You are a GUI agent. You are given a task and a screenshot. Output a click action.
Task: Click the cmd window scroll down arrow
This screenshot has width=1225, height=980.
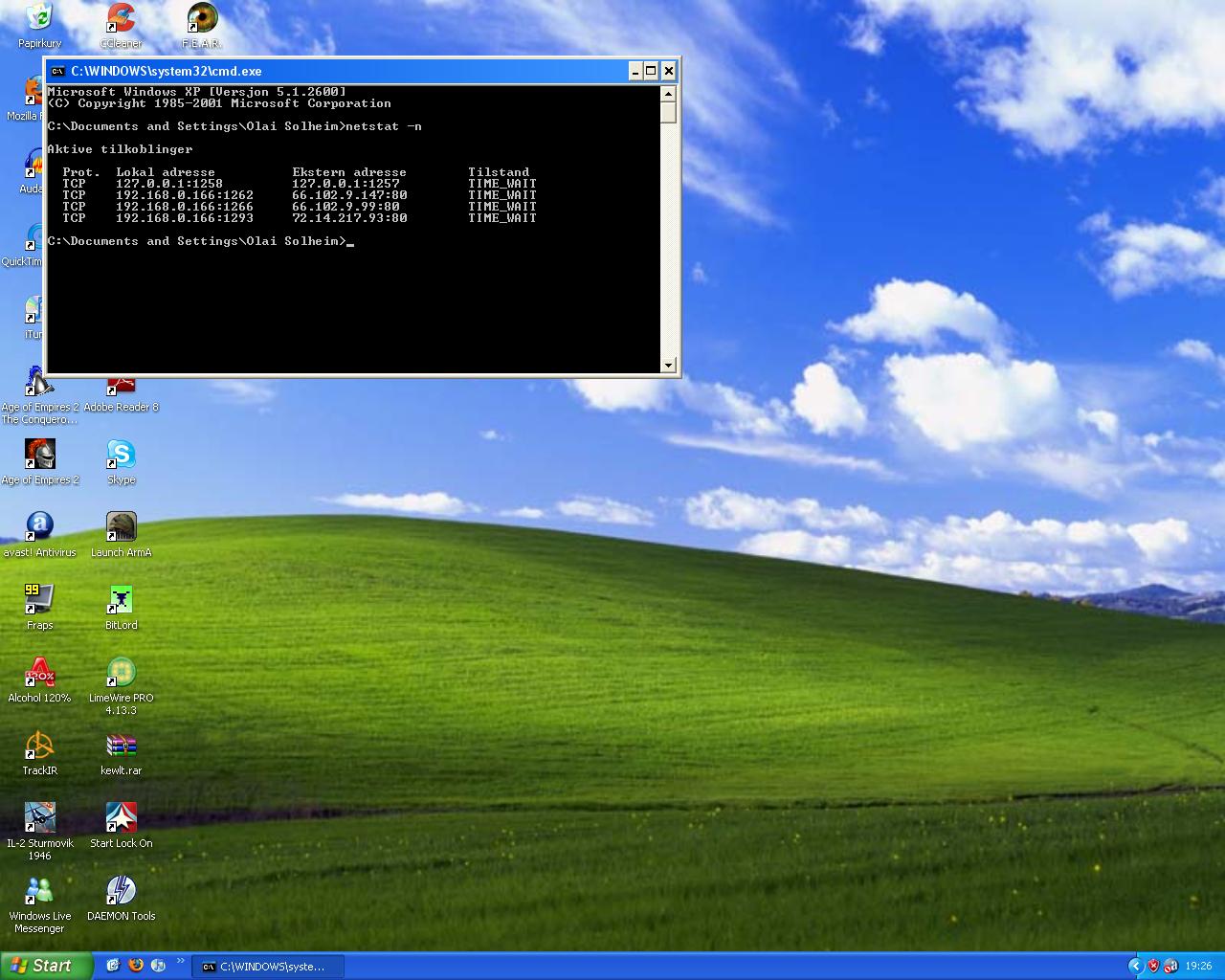pyautogui.click(x=668, y=365)
